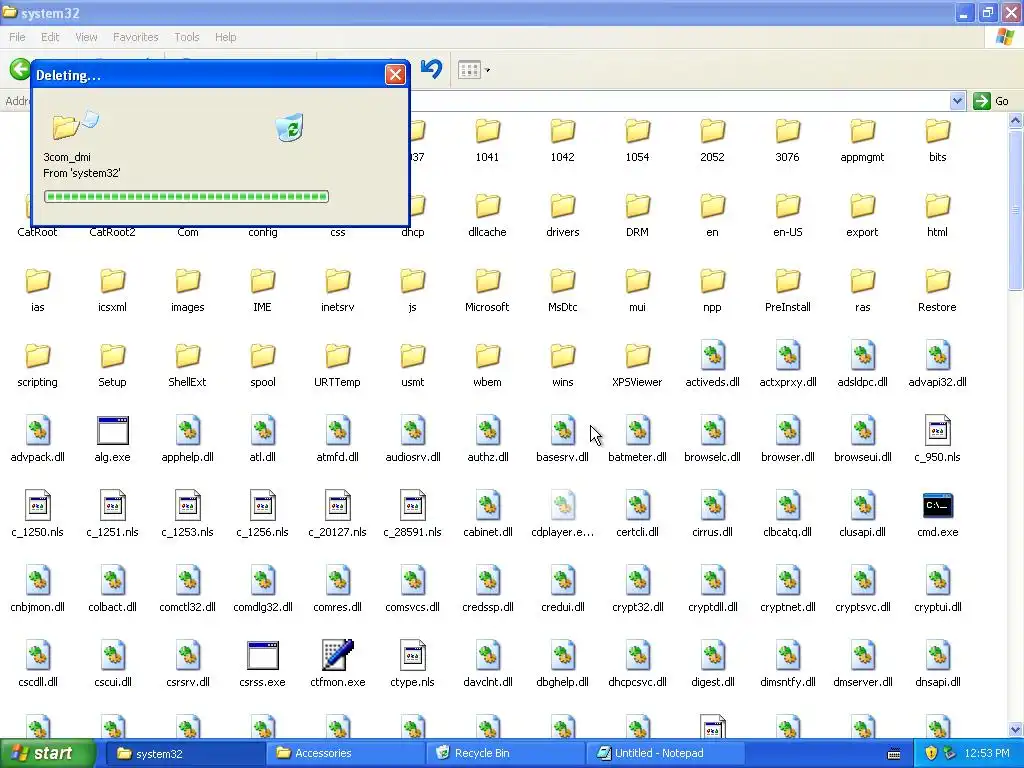The height and width of the screenshot is (768, 1024).
Task: Select the batmeter.dll file icon
Action: click(x=637, y=430)
